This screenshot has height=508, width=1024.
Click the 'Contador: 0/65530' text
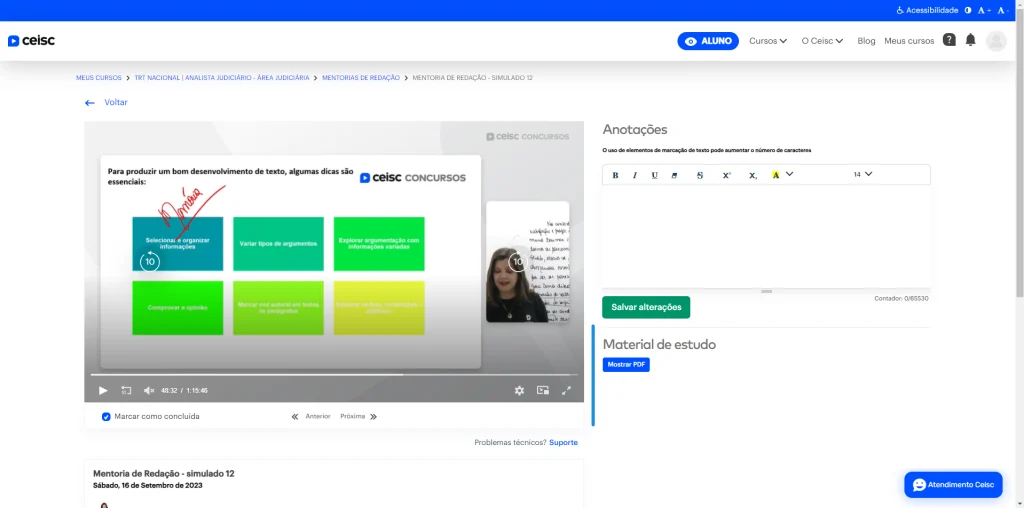click(x=901, y=298)
